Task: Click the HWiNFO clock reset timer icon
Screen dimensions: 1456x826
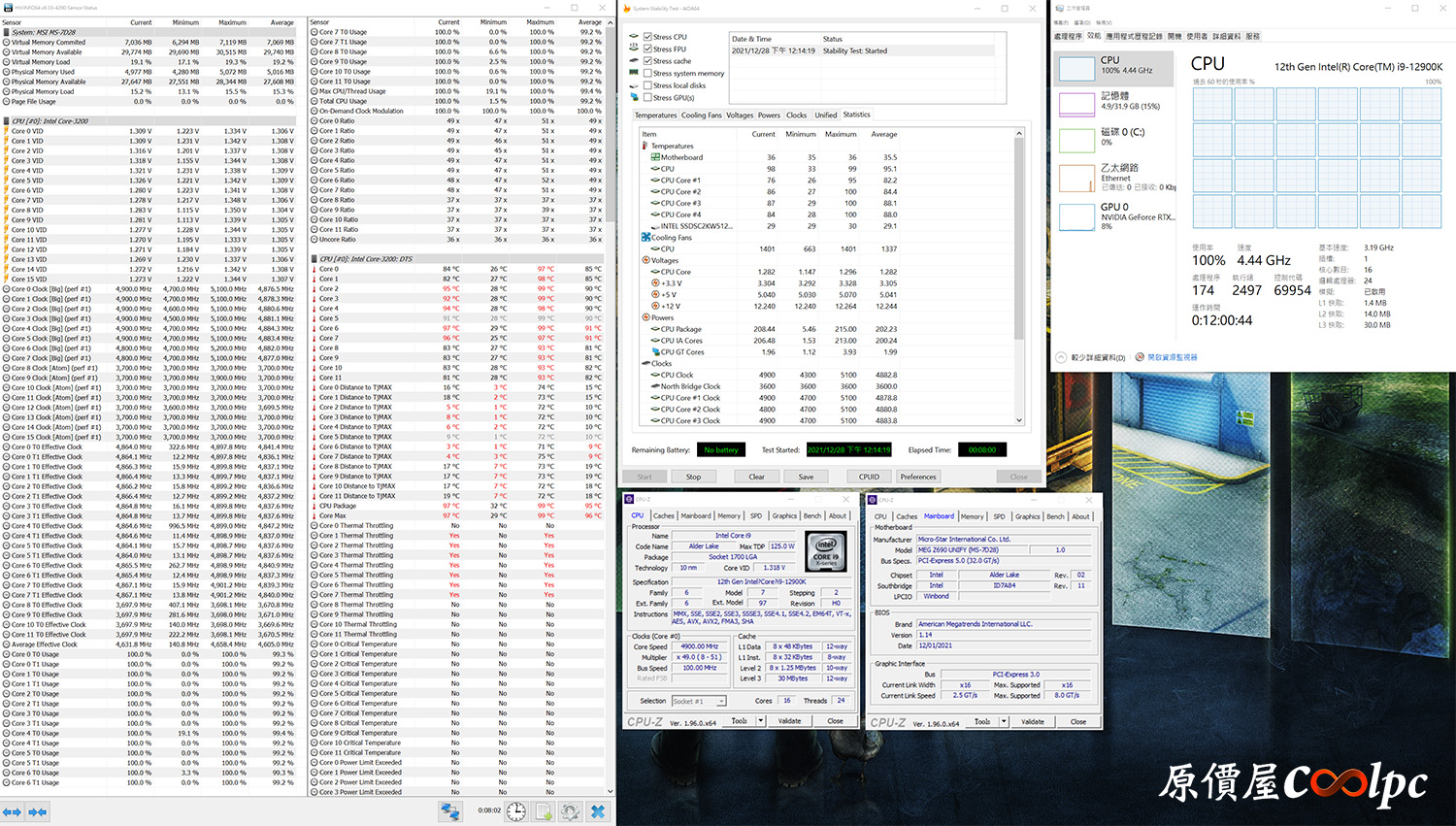Action: click(516, 810)
